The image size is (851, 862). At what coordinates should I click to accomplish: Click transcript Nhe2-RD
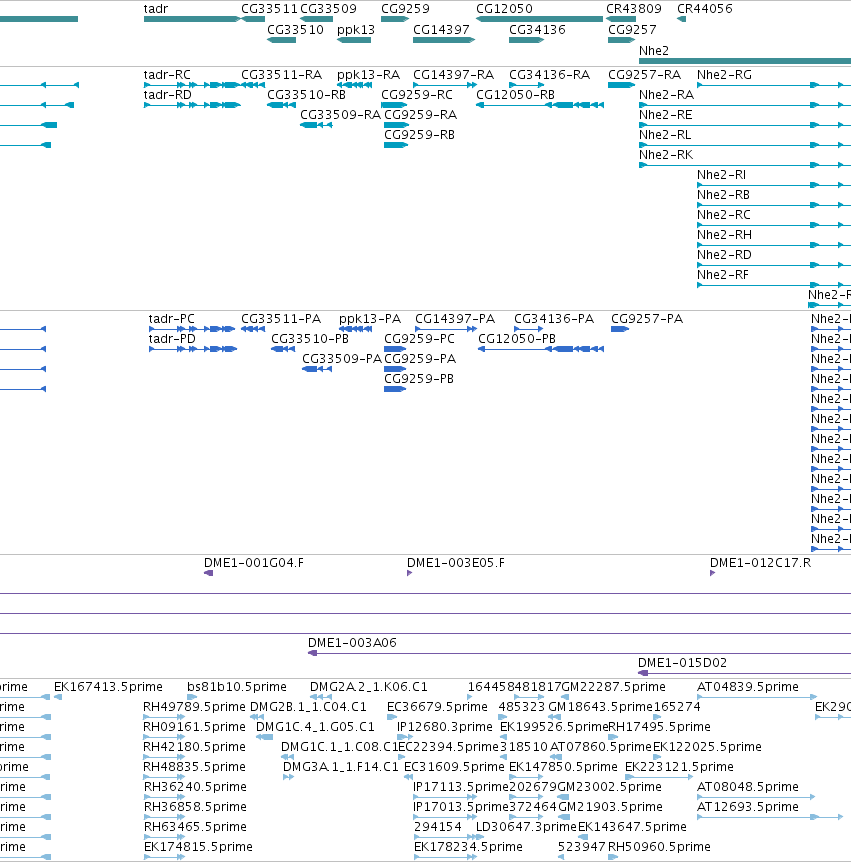click(x=724, y=255)
